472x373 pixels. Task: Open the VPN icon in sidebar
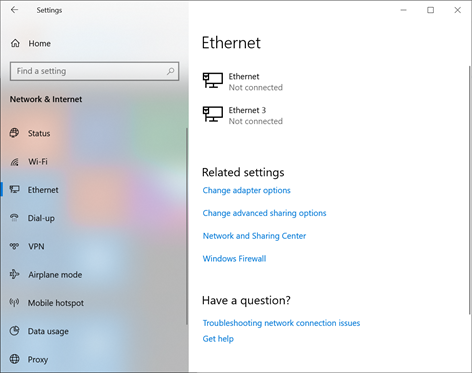coord(14,246)
